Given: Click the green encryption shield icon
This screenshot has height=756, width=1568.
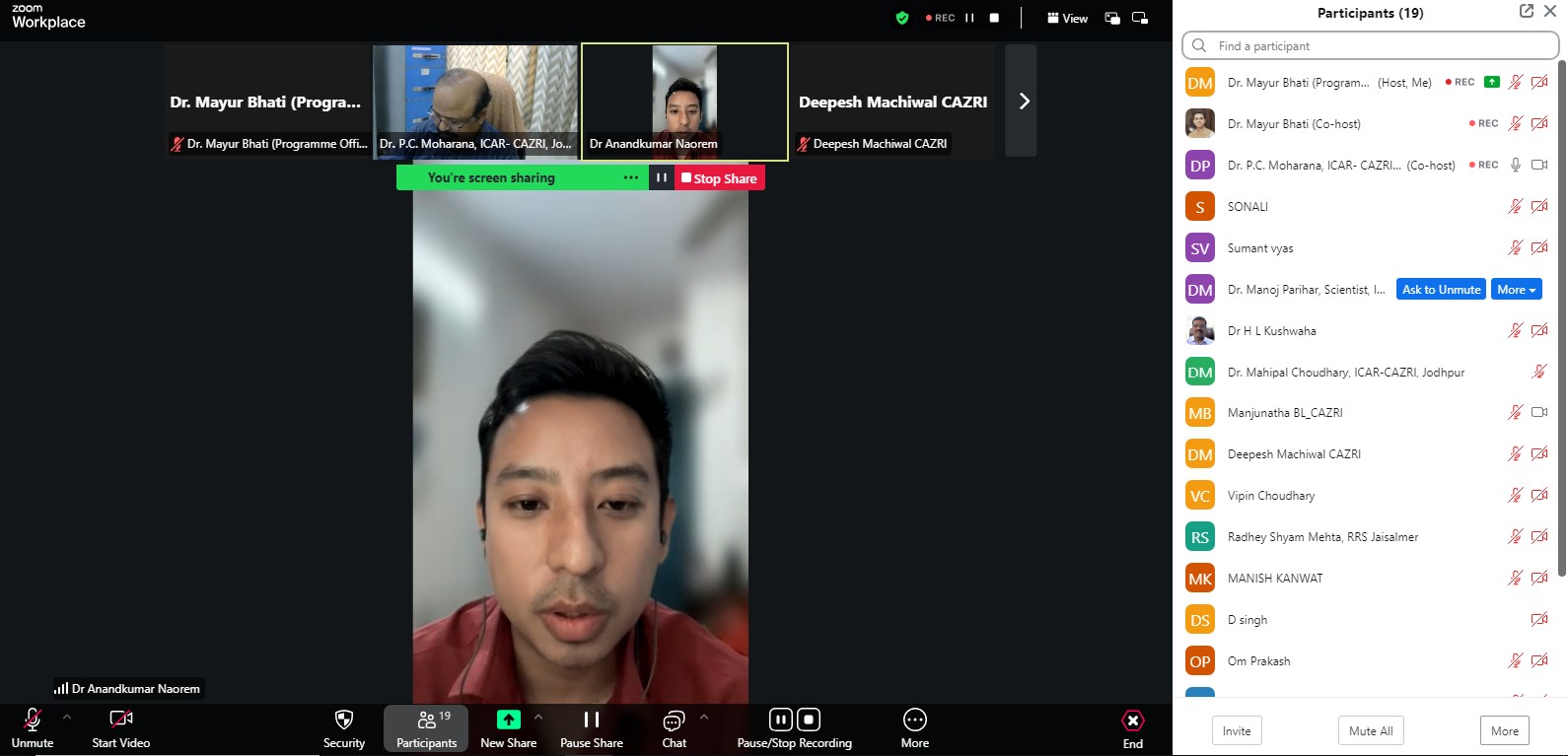Looking at the screenshot, I should click(x=902, y=18).
